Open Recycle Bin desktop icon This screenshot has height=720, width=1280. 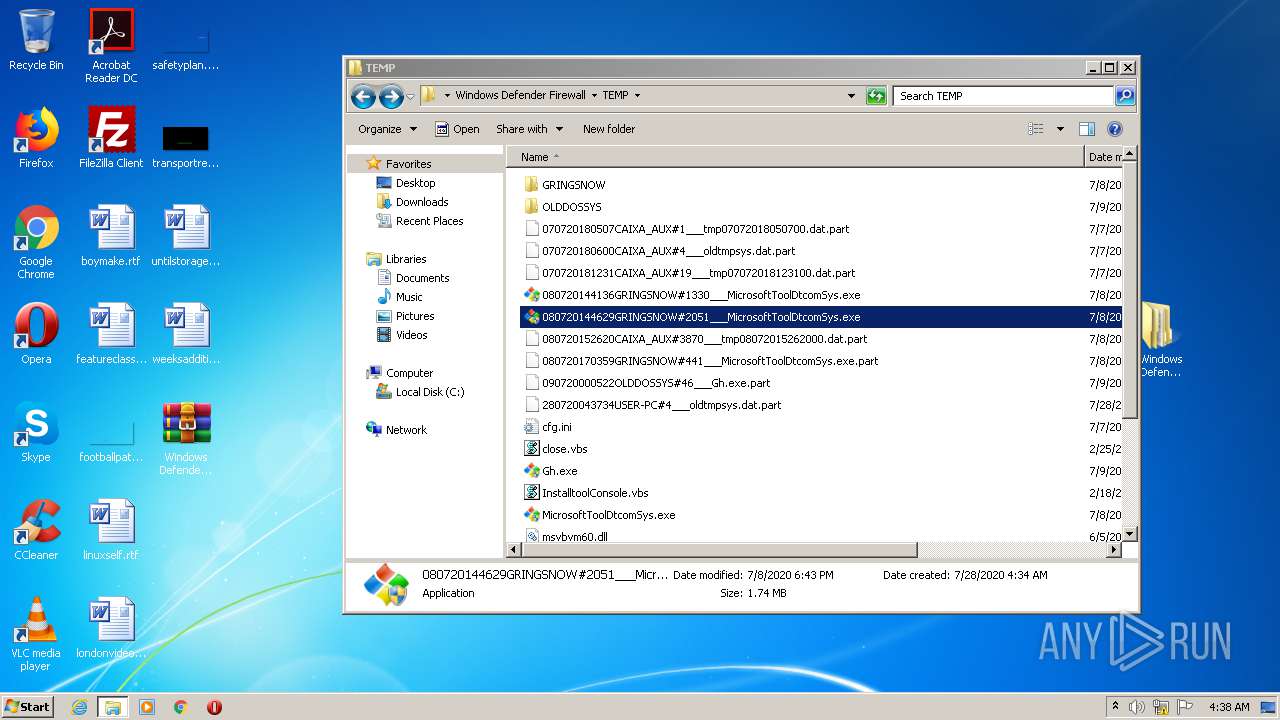pos(36,40)
